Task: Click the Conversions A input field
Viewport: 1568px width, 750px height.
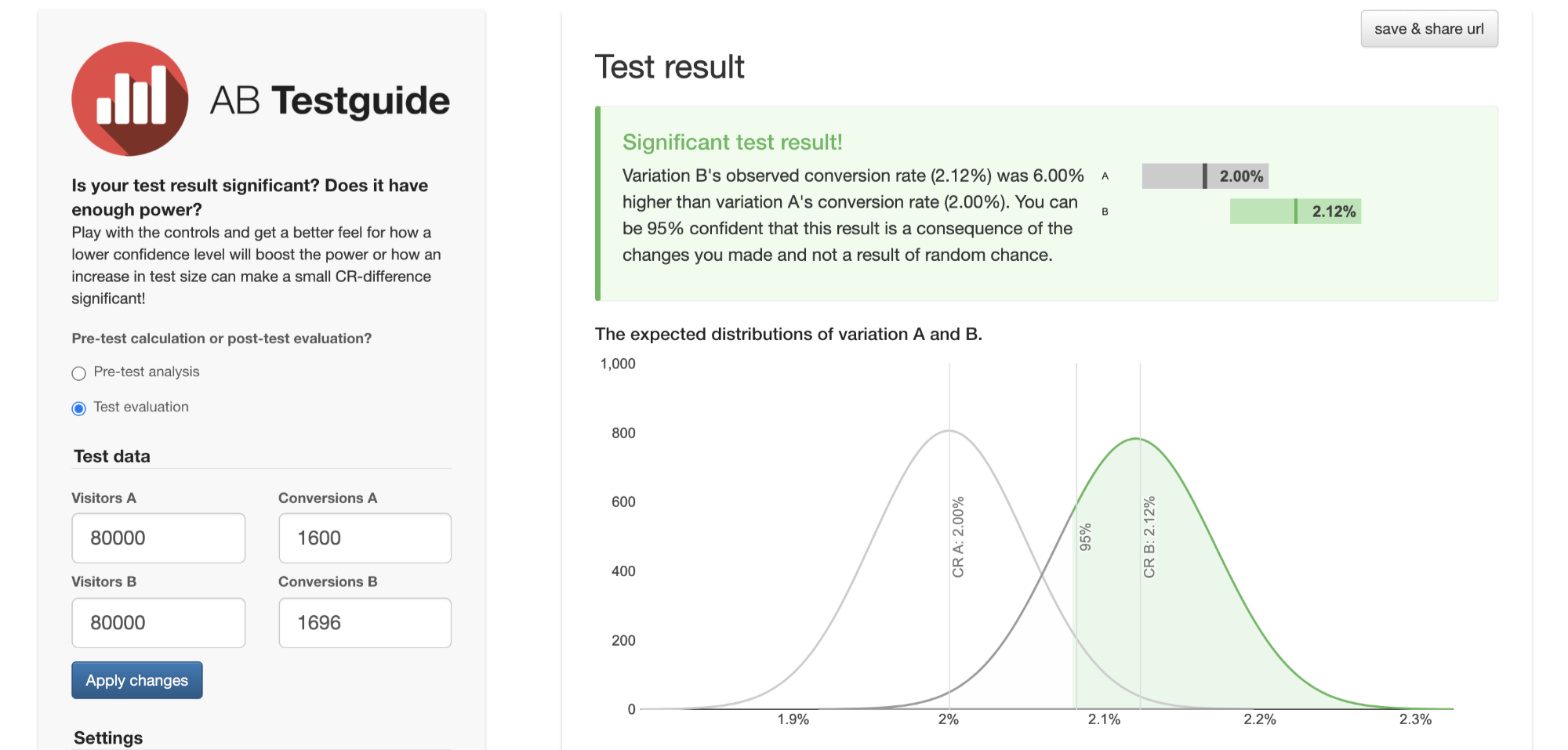Action: tap(365, 538)
